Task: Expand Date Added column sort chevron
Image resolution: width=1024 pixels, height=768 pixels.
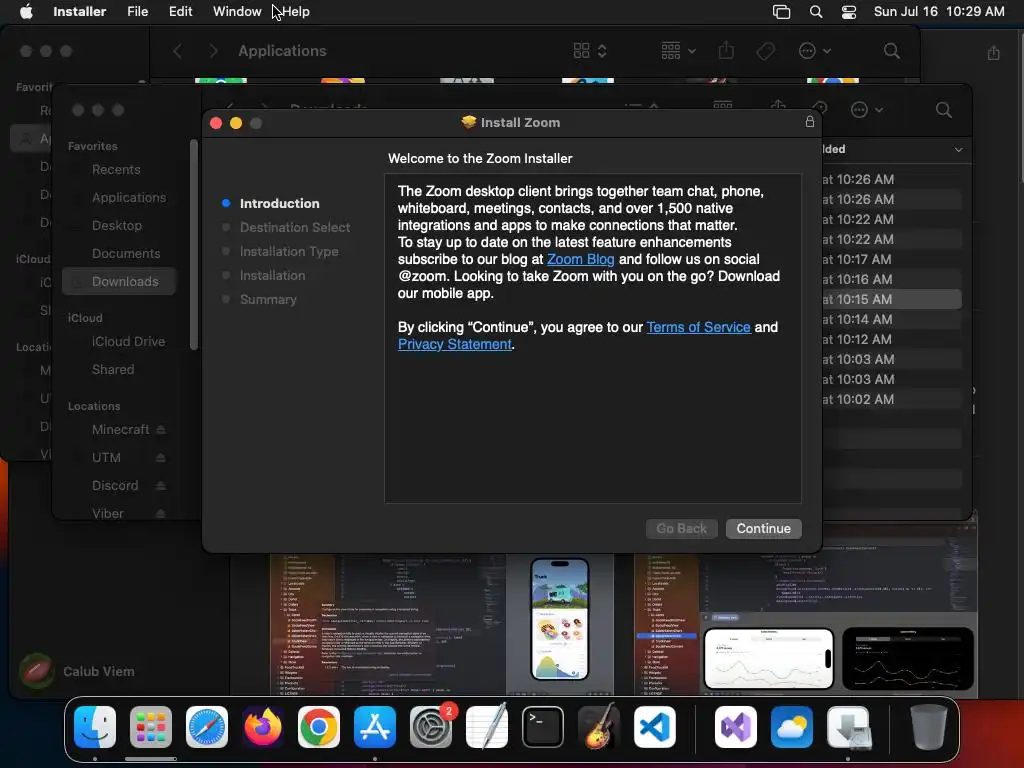Action: click(958, 150)
